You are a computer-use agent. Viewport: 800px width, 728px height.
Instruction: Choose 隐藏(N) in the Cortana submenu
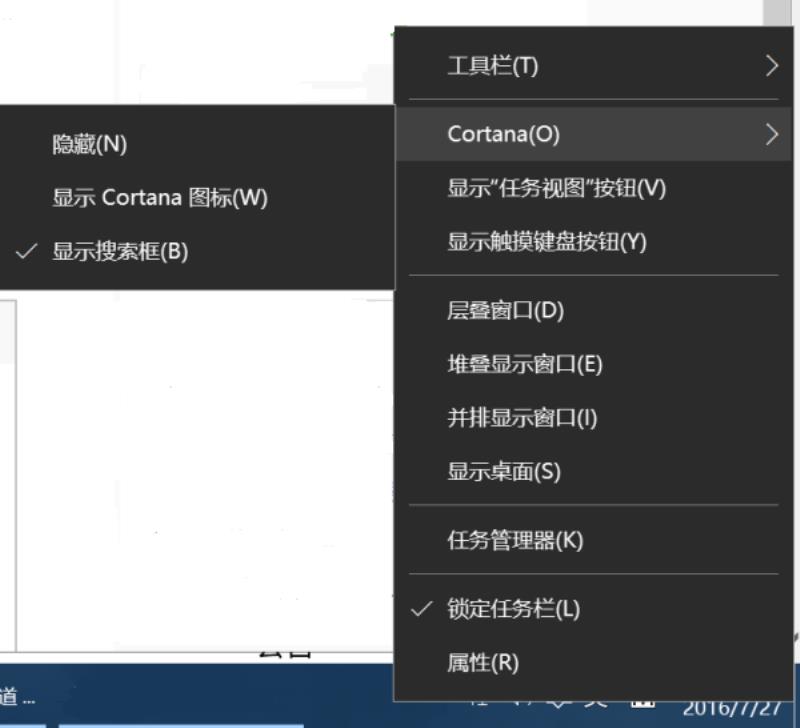[x=197, y=144]
